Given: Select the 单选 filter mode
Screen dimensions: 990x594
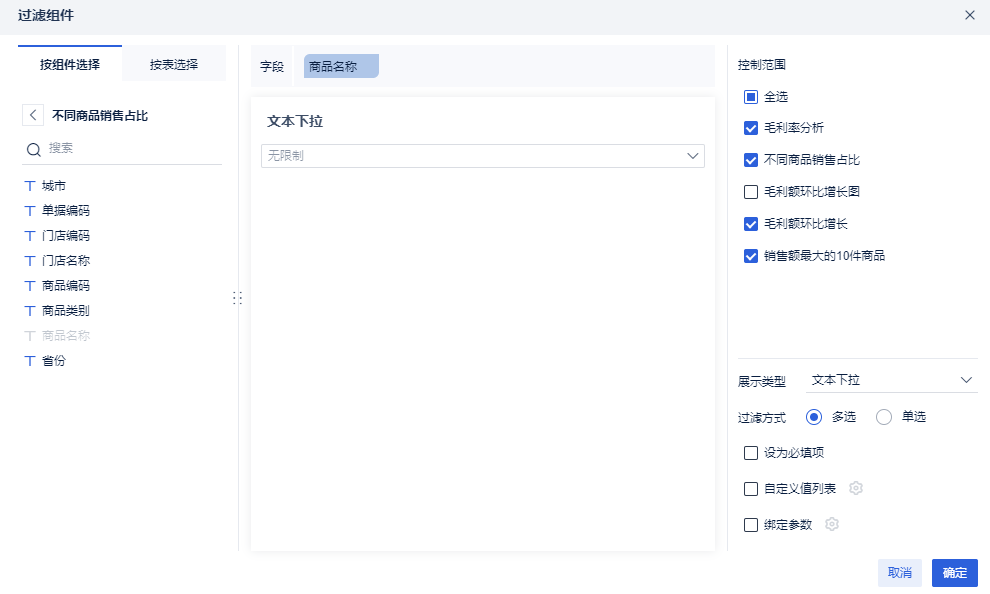Looking at the screenshot, I should click(884, 417).
